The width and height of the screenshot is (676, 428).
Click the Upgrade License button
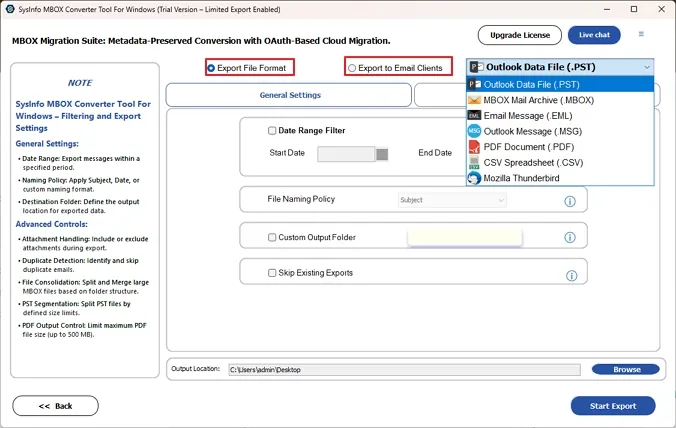[520, 35]
